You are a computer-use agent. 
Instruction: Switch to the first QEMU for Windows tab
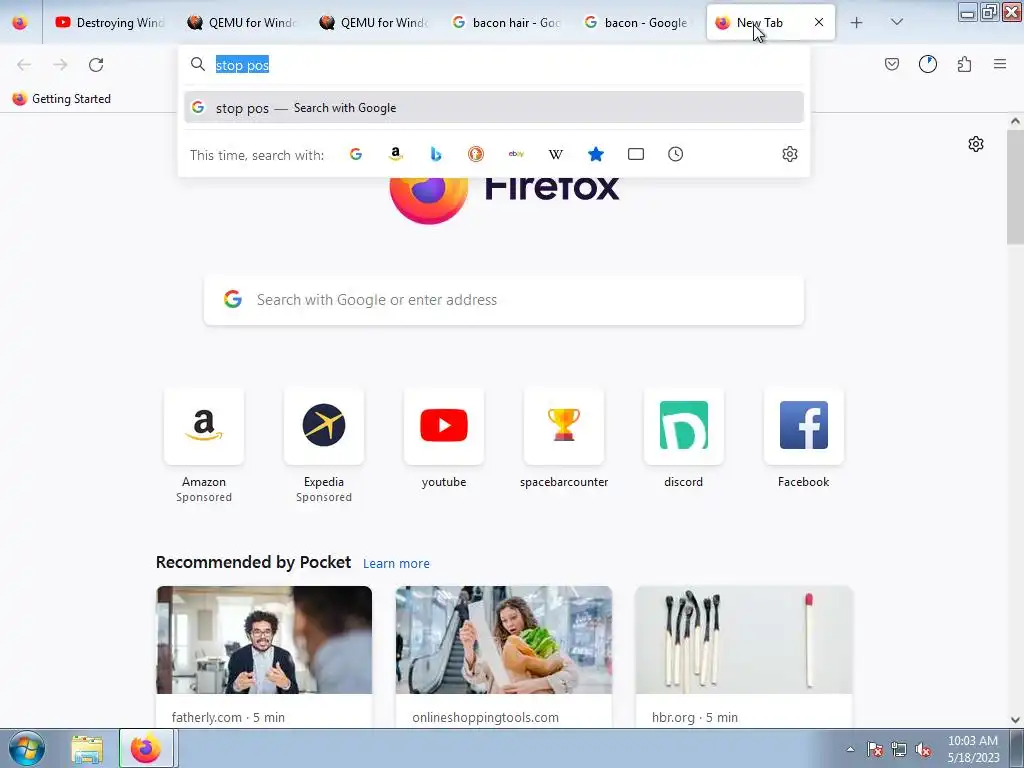pos(241,23)
